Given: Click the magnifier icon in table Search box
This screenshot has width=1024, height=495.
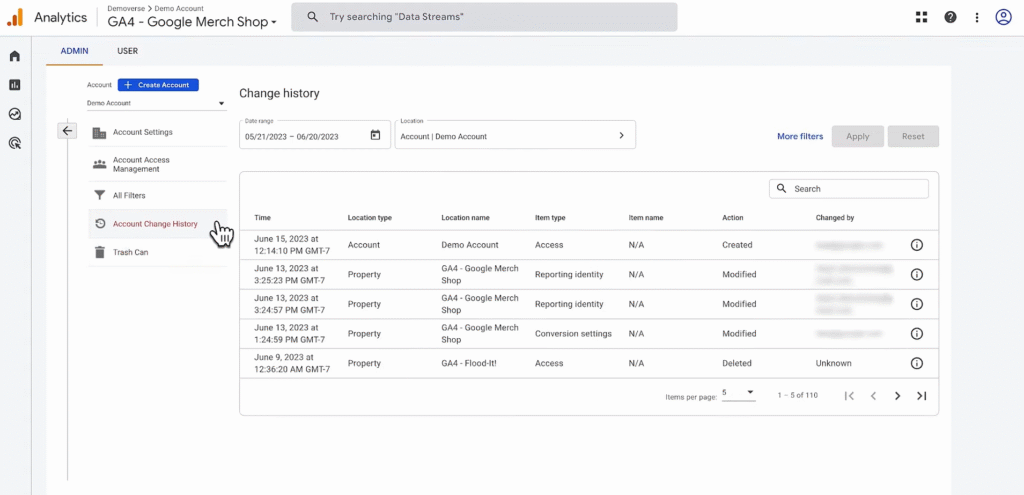Looking at the screenshot, I should pyautogui.click(x=781, y=189).
